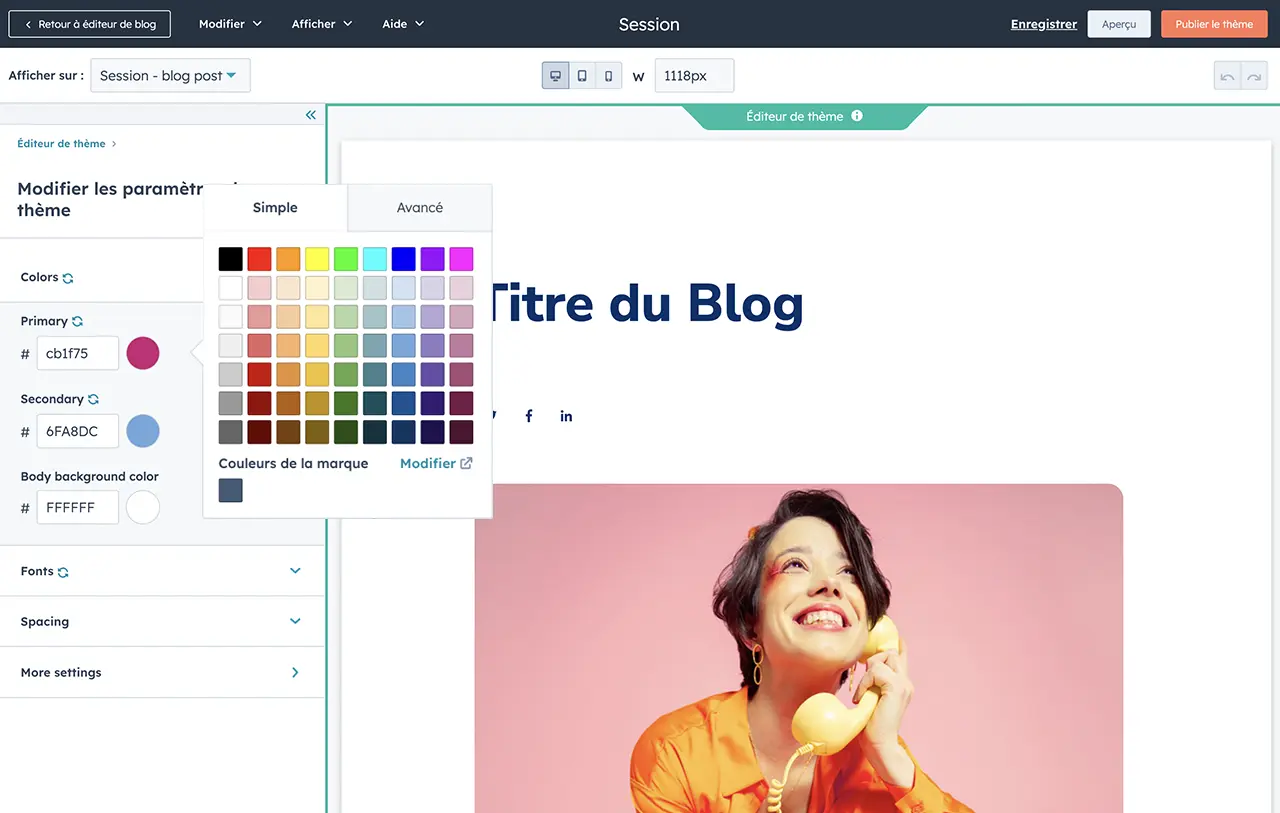Viewport: 1280px width, 813px height.
Task: Click the undo arrow icon
Action: click(x=1227, y=77)
